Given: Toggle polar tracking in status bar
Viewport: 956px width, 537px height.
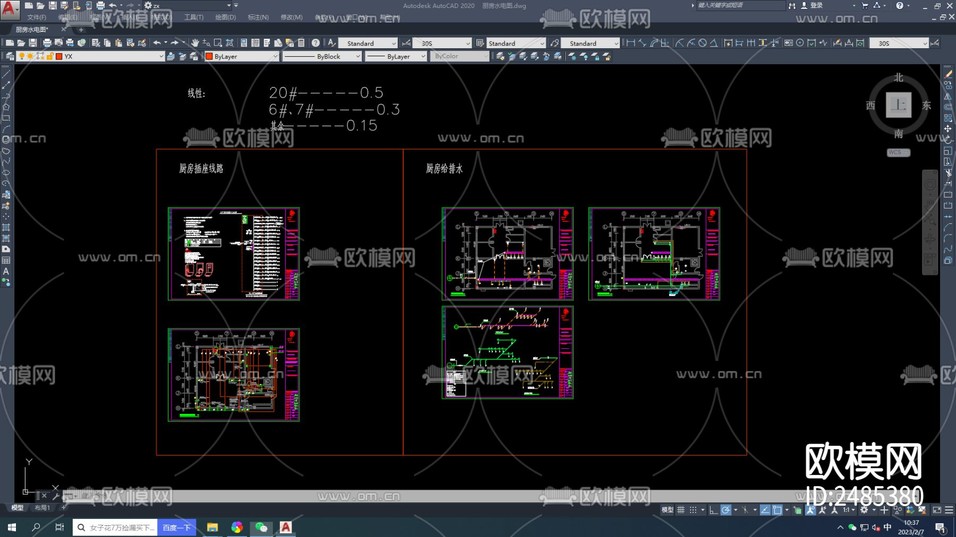Looking at the screenshot, I should (726, 510).
